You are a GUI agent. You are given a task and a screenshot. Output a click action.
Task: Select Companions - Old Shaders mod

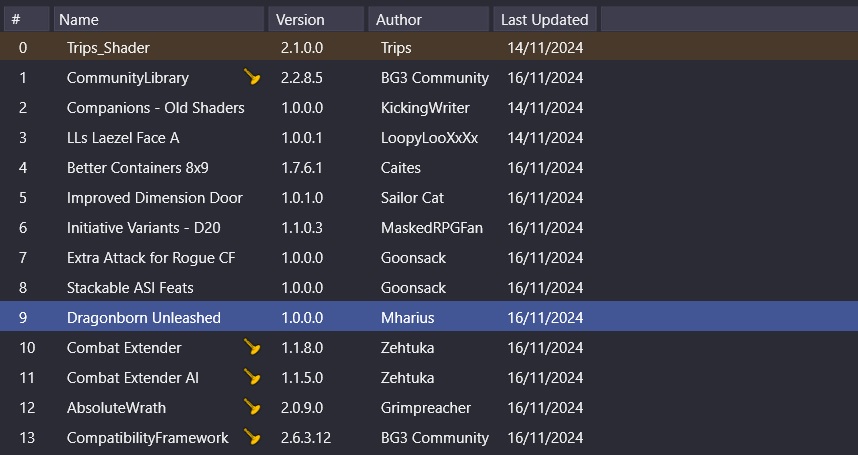pos(155,107)
